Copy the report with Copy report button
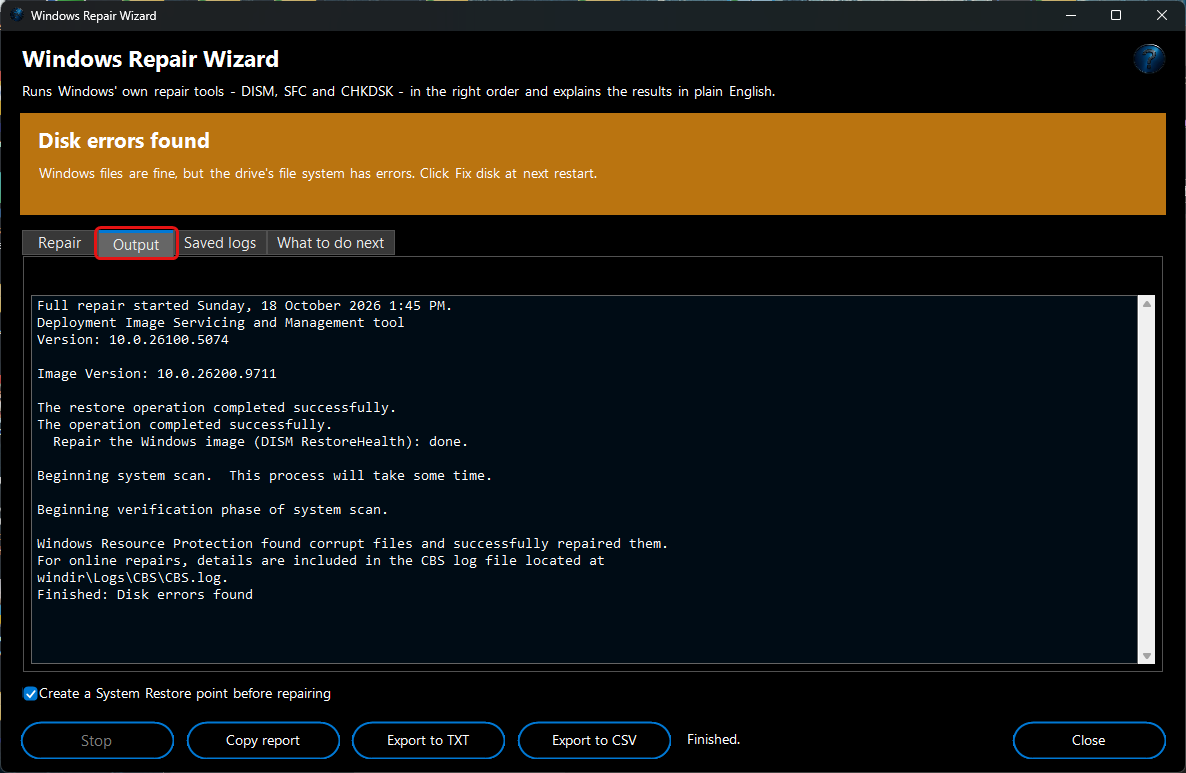Viewport: 1186px width, 773px height. click(262, 740)
